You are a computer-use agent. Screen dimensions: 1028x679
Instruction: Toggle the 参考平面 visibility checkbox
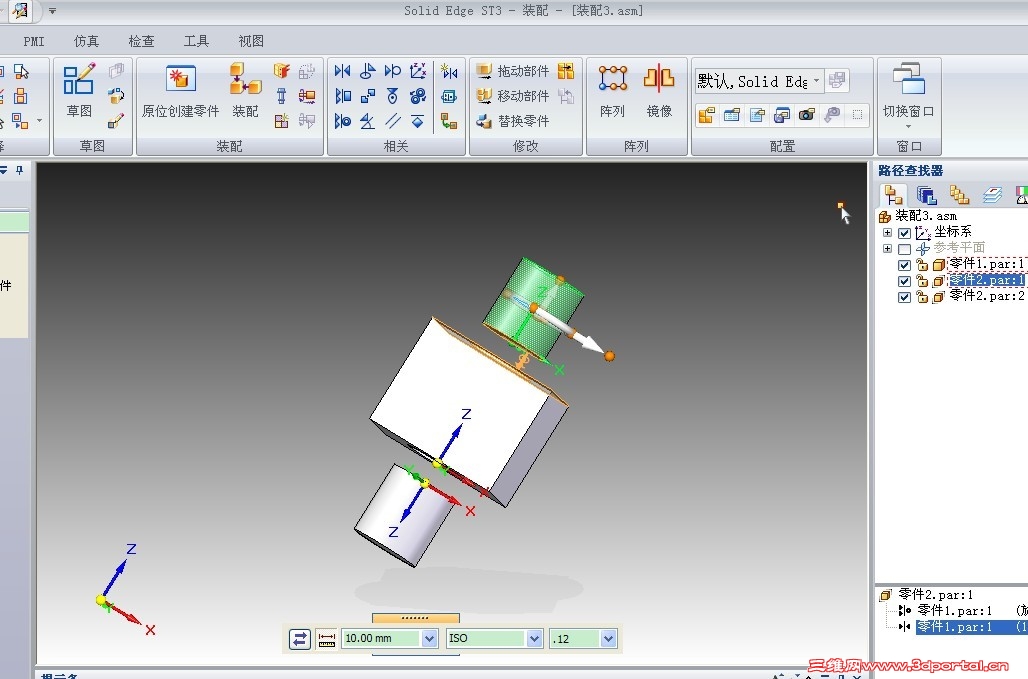click(904, 249)
